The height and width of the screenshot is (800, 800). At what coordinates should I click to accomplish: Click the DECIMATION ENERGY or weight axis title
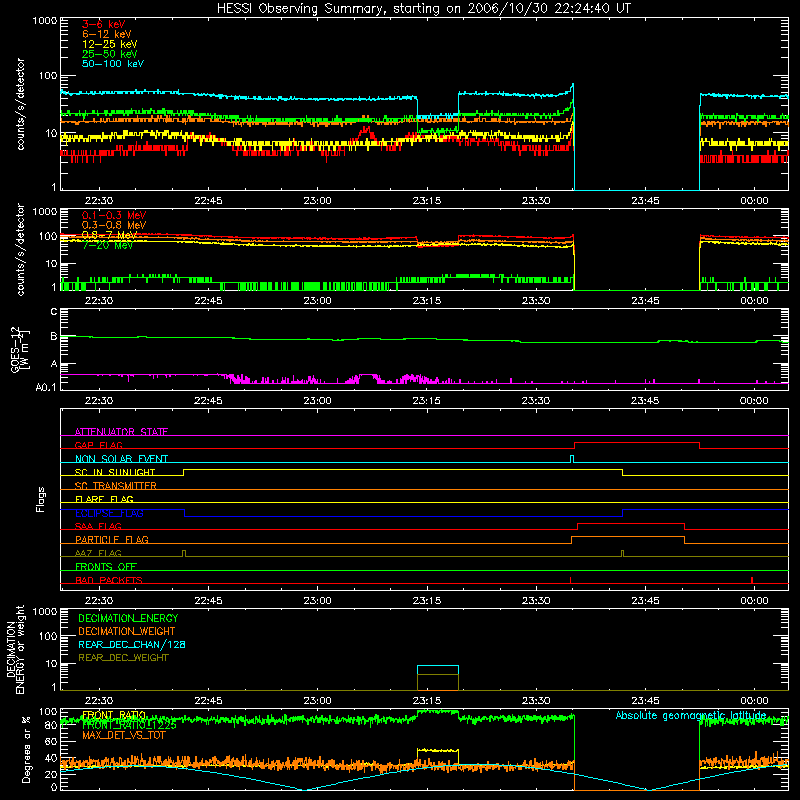[x=15, y=649]
